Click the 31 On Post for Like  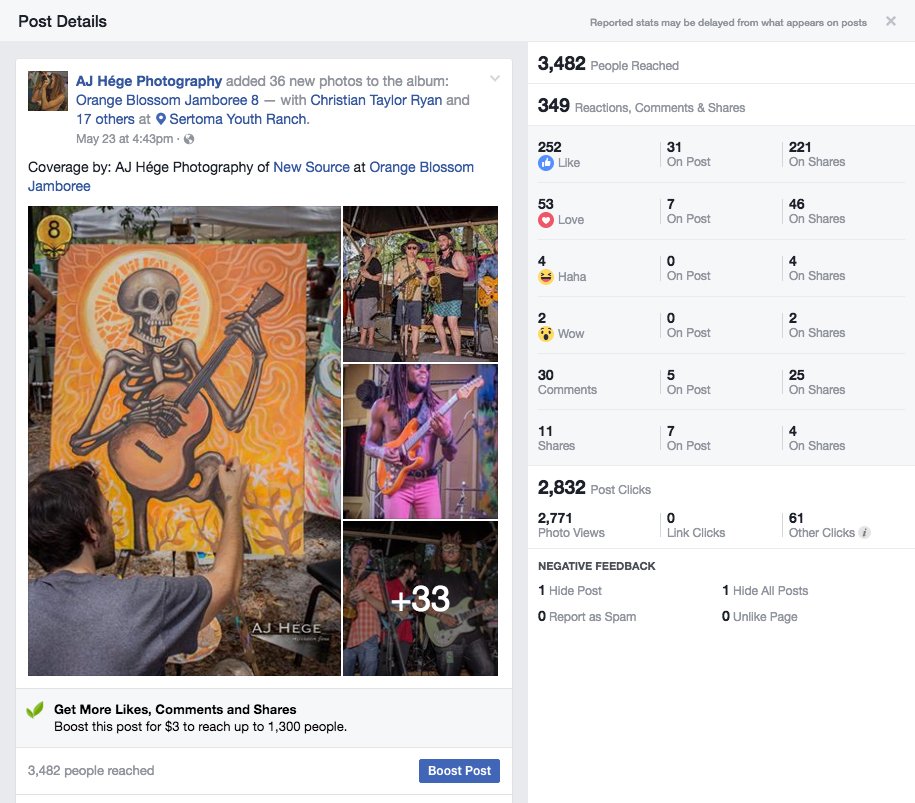coord(689,154)
